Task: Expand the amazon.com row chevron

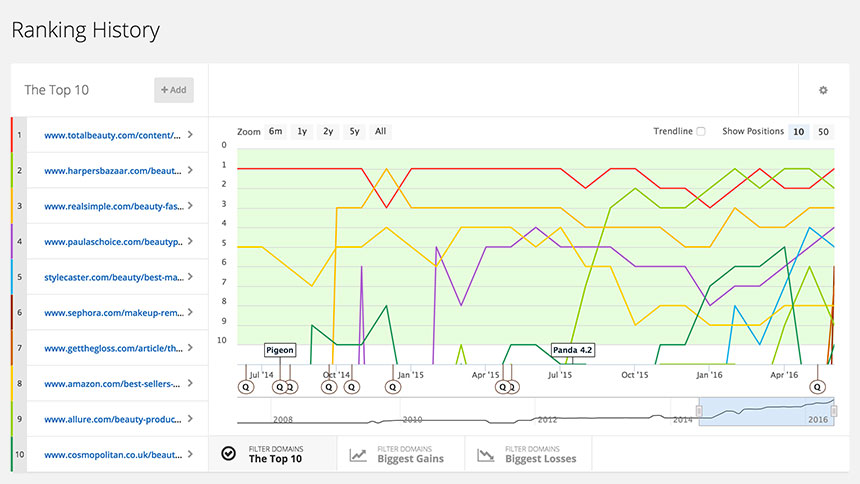Action: coord(190,383)
